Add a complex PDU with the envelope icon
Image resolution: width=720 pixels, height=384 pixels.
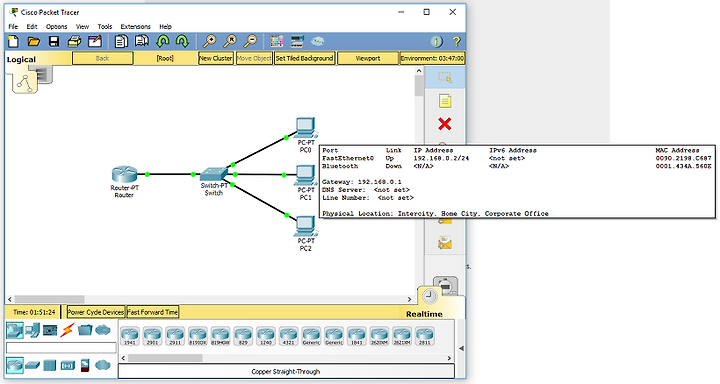pos(444,243)
